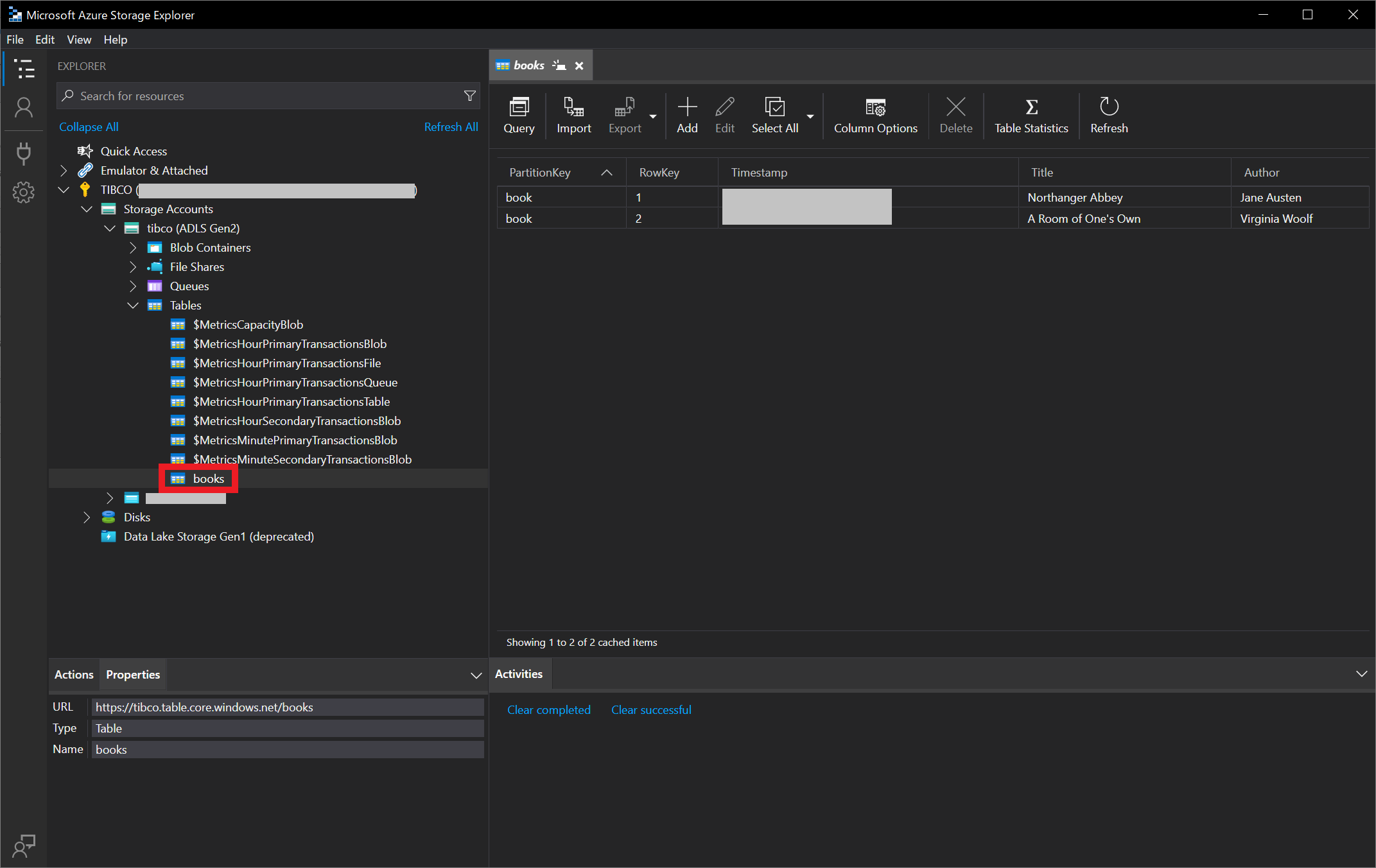Collapse the tibco (ADLS Gen2) node

click(x=110, y=228)
